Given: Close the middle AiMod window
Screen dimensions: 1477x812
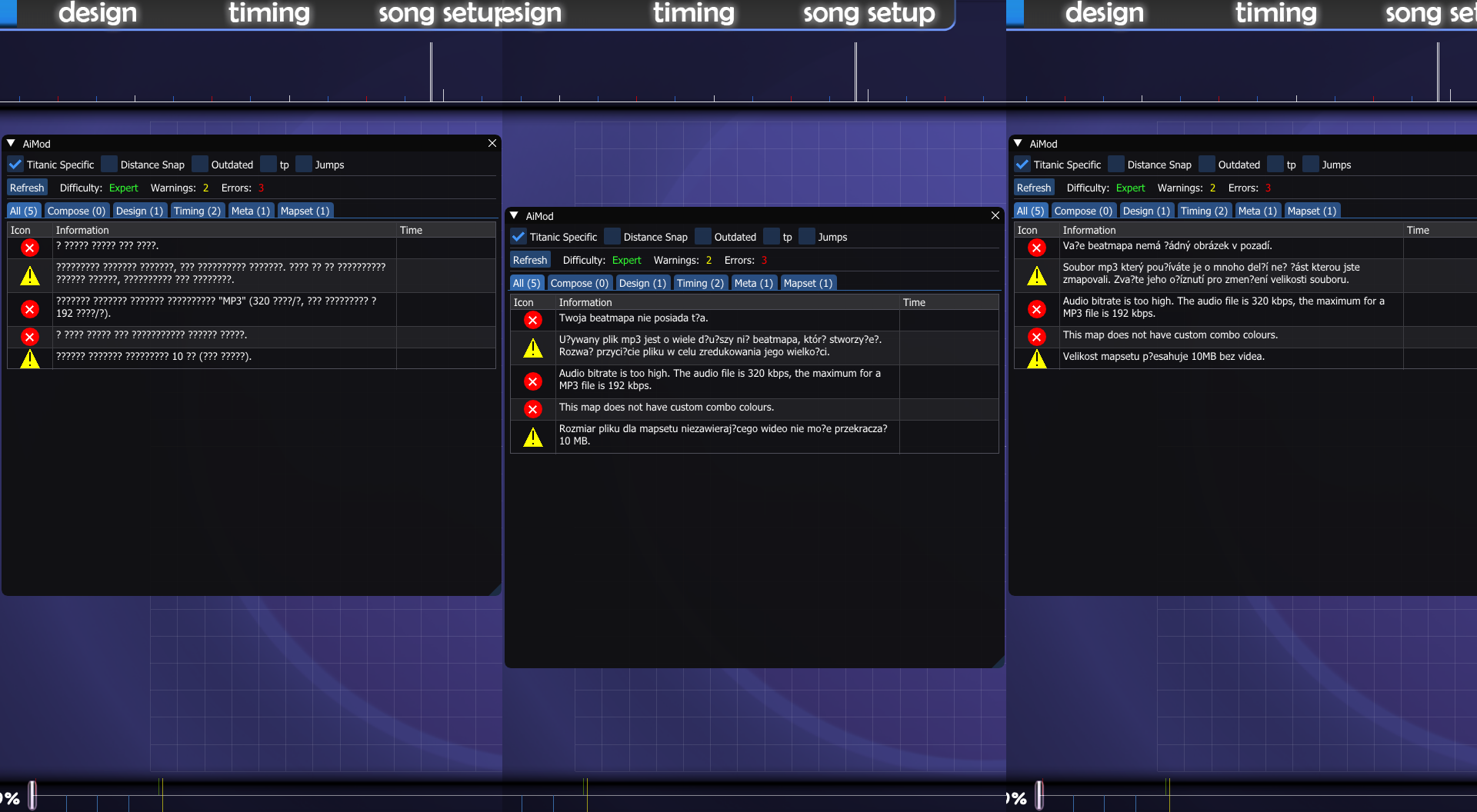Looking at the screenshot, I should 995,215.
